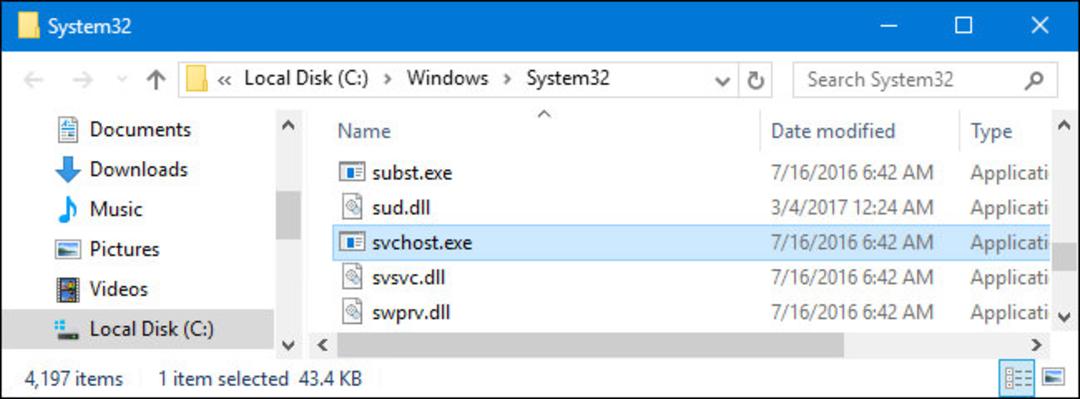Sort by Type column header
The height and width of the screenshot is (399, 1080).
[991, 132]
